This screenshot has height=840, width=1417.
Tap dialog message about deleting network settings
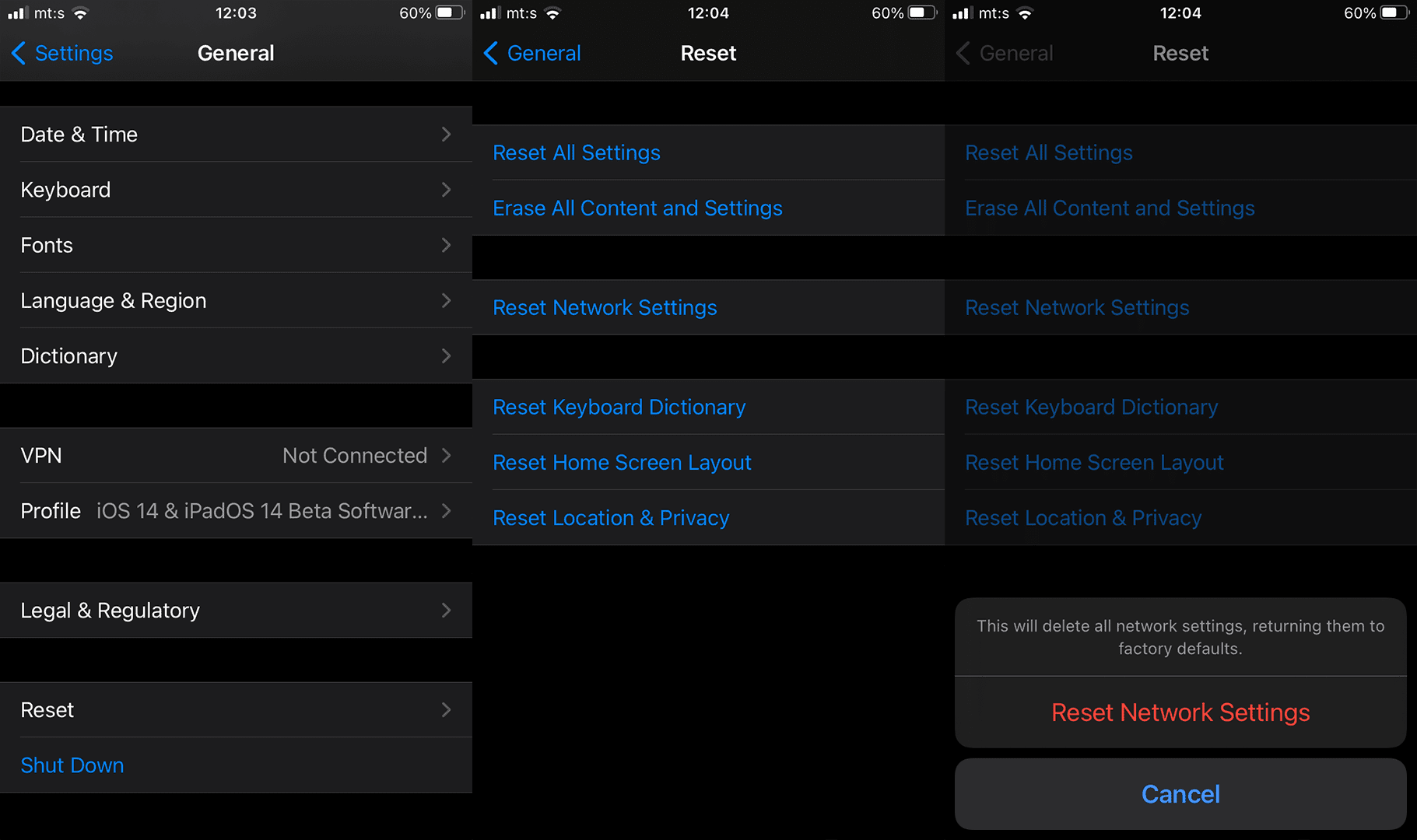coord(1180,637)
